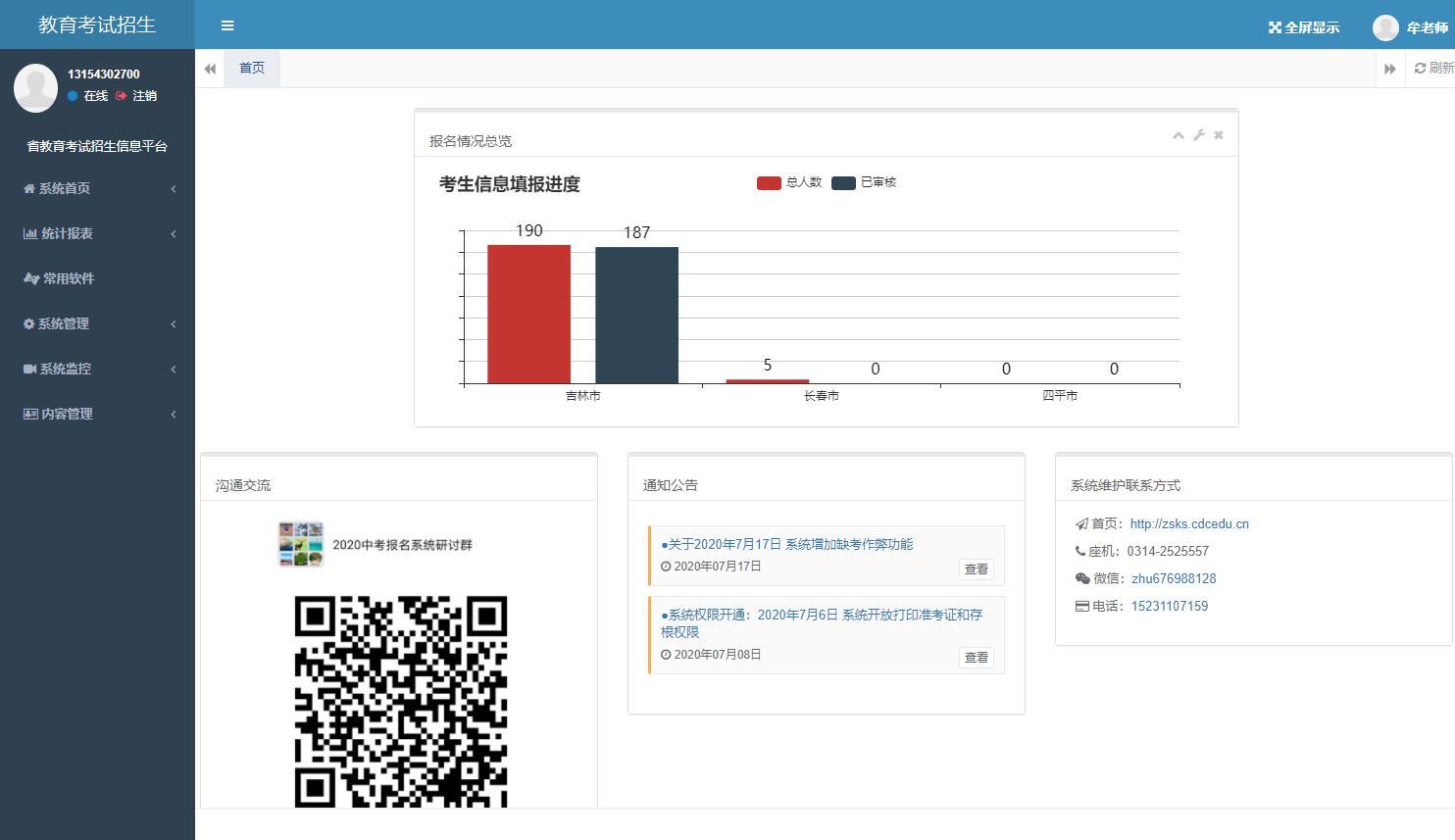This screenshot has height=840, width=1455.
Task: Click the card icon beside 内容管理
Action: (30, 414)
